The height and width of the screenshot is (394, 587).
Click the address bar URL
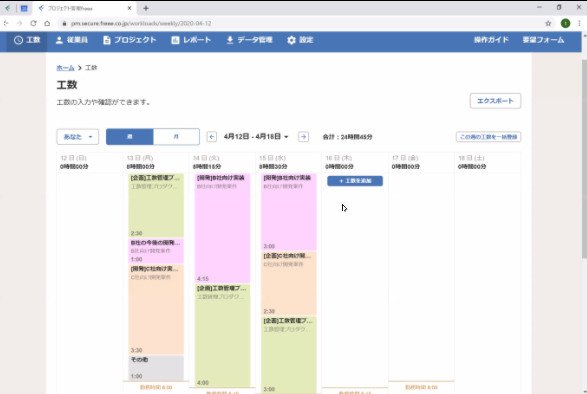click(x=141, y=23)
